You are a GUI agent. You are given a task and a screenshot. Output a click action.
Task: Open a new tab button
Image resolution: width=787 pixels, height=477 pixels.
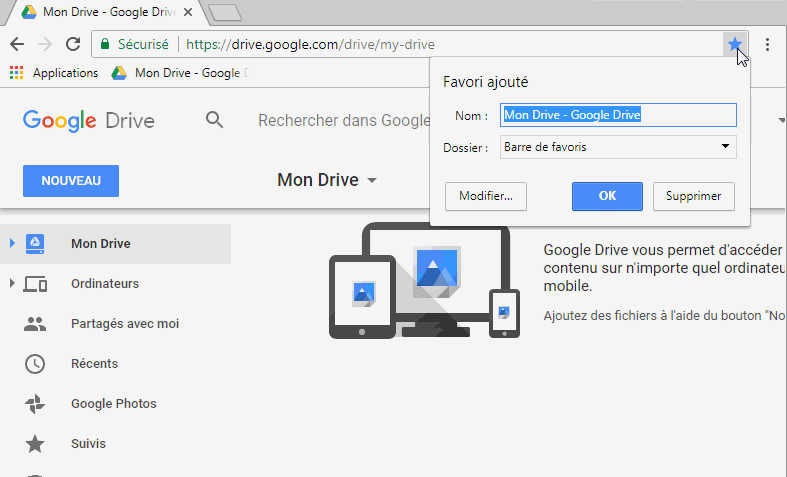pos(225,13)
